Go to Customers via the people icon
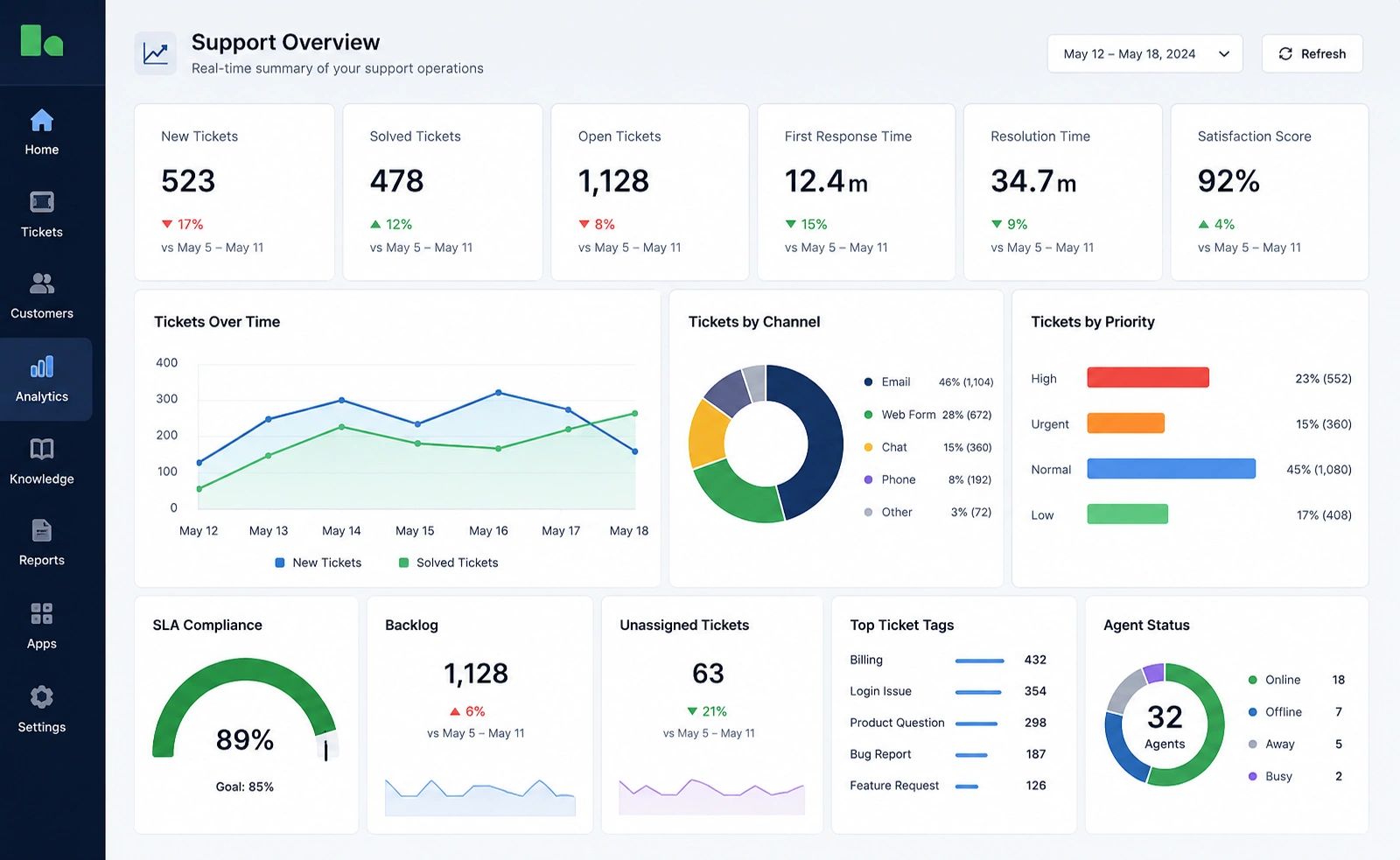This screenshot has height=860, width=1400. [41, 283]
